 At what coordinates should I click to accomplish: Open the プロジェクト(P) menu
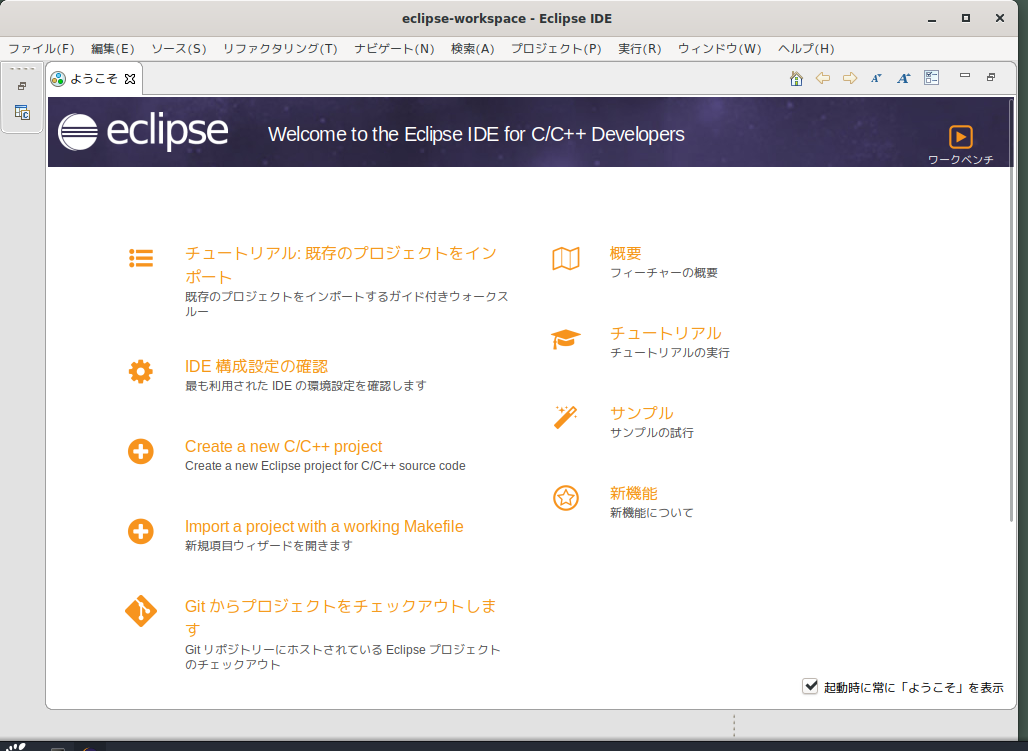coord(556,49)
